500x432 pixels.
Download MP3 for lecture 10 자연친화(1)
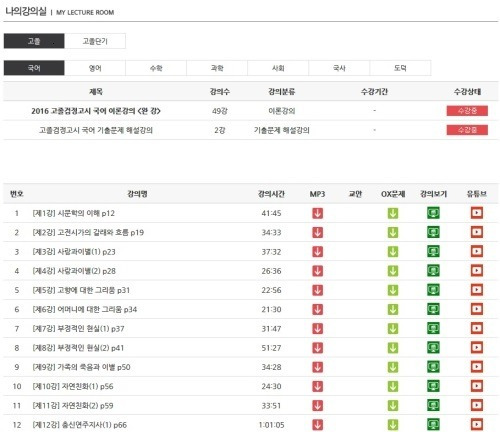(x=317, y=386)
